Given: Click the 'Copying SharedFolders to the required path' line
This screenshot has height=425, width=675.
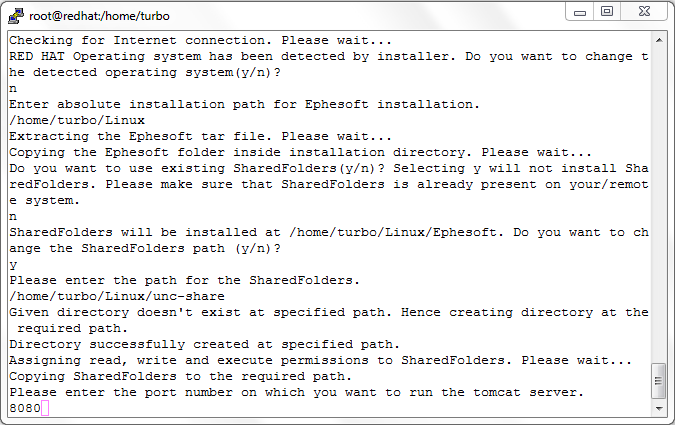Looking at the screenshot, I should (x=180, y=376).
